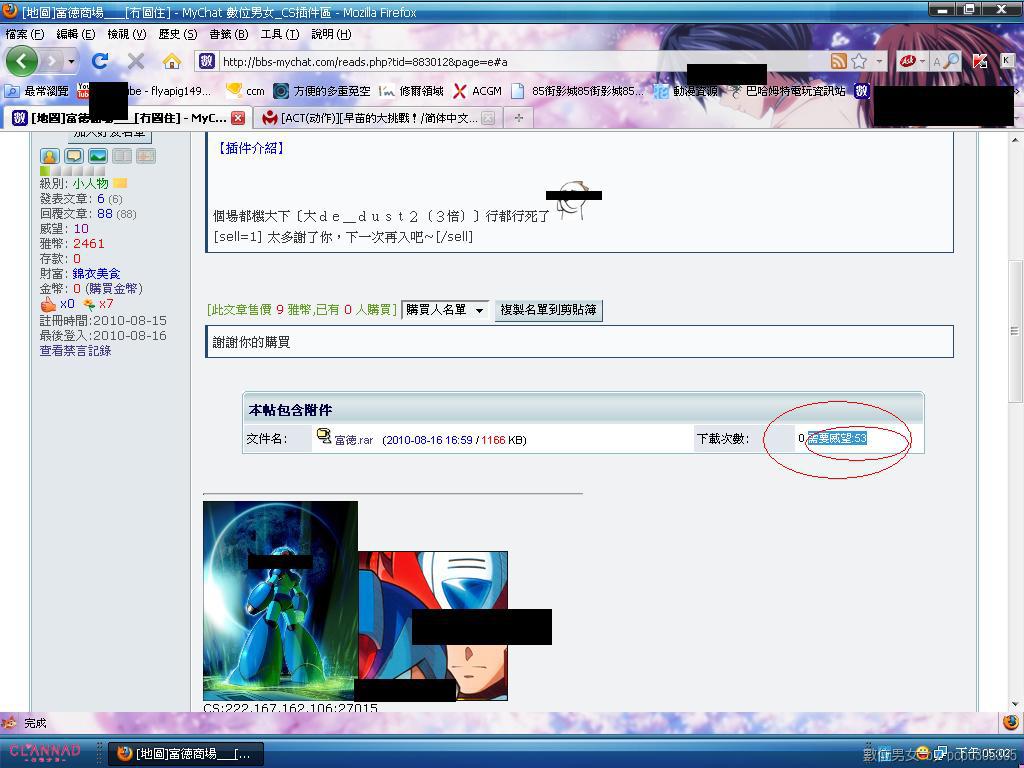Open the 檢視(V) menu
Screen dimensions: 1024x768
pos(127,34)
